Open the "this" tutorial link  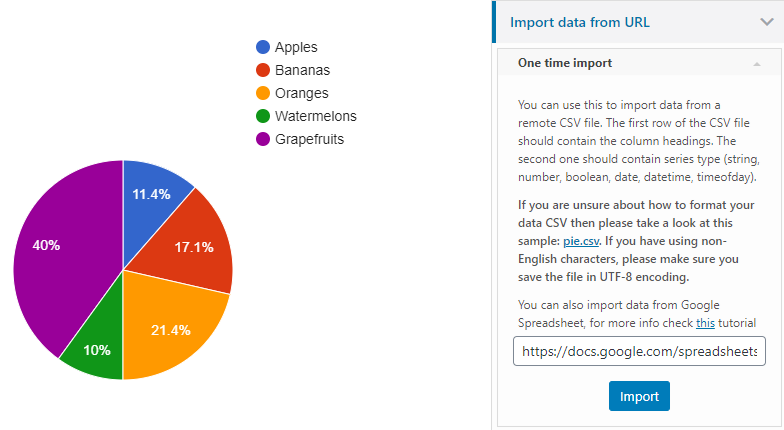point(706,322)
